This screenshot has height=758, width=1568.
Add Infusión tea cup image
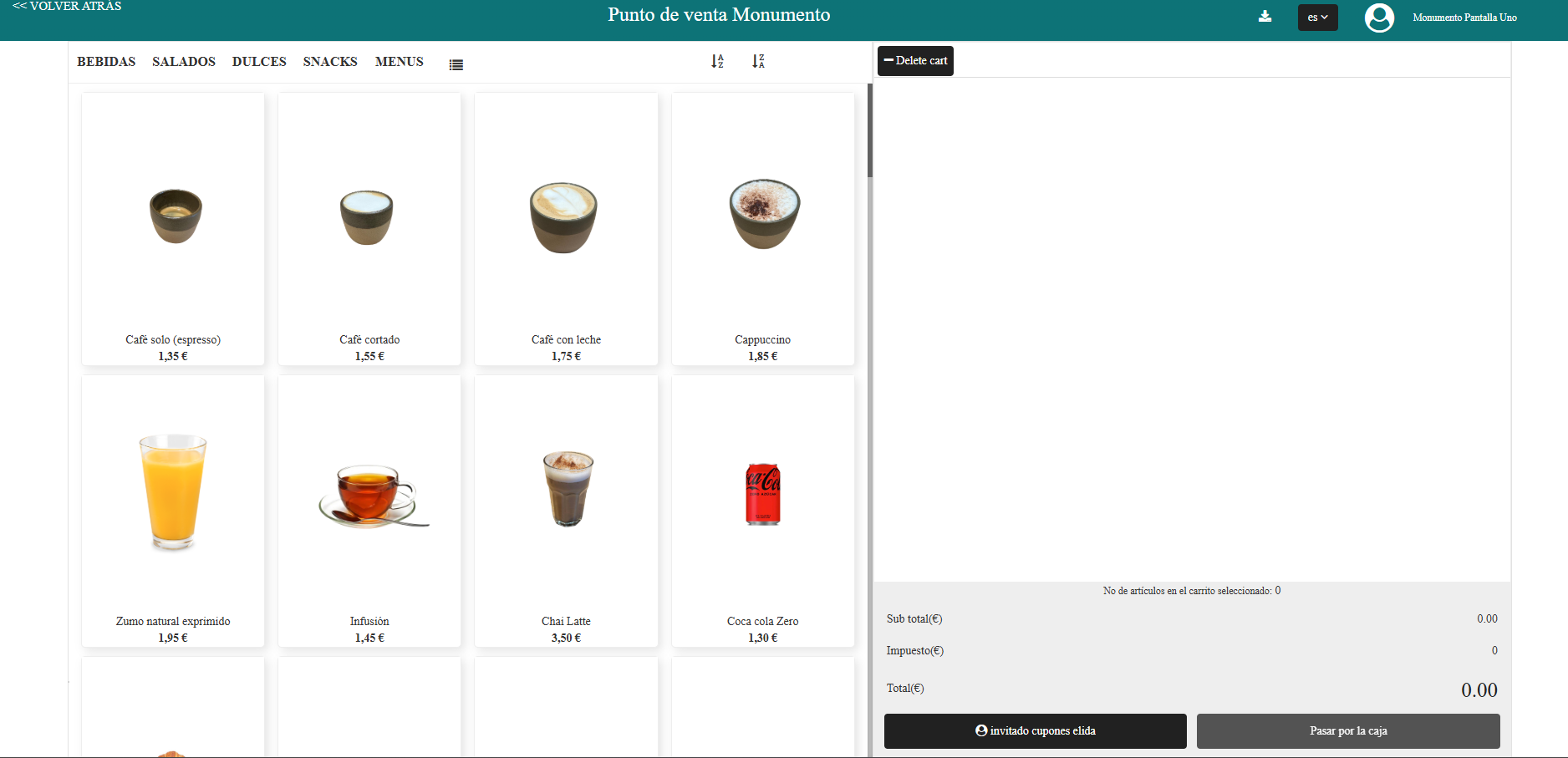click(x=373, y=496)
